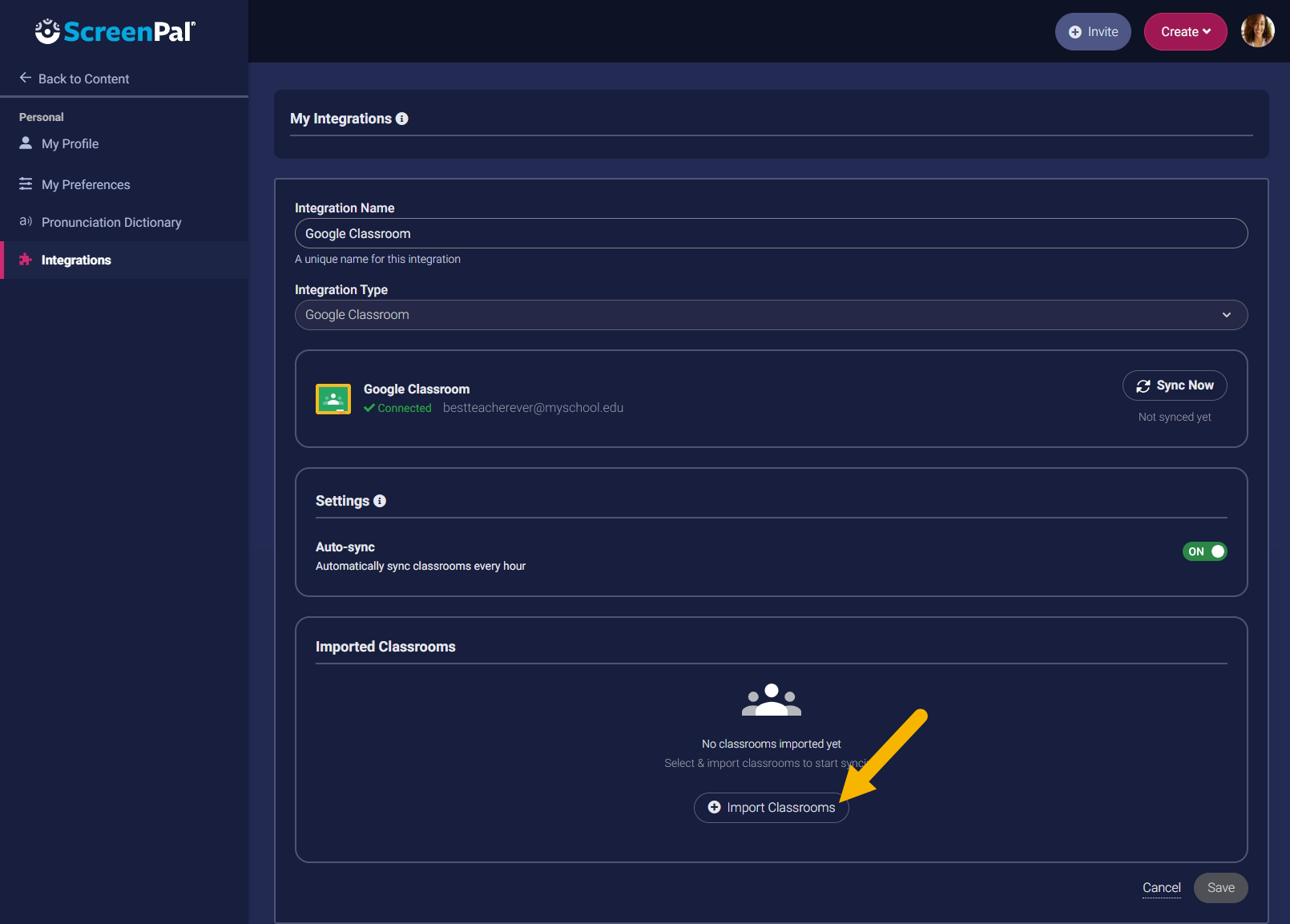Click the 'Automatically sync classrooms every hour' text

(x=421, y=566)
